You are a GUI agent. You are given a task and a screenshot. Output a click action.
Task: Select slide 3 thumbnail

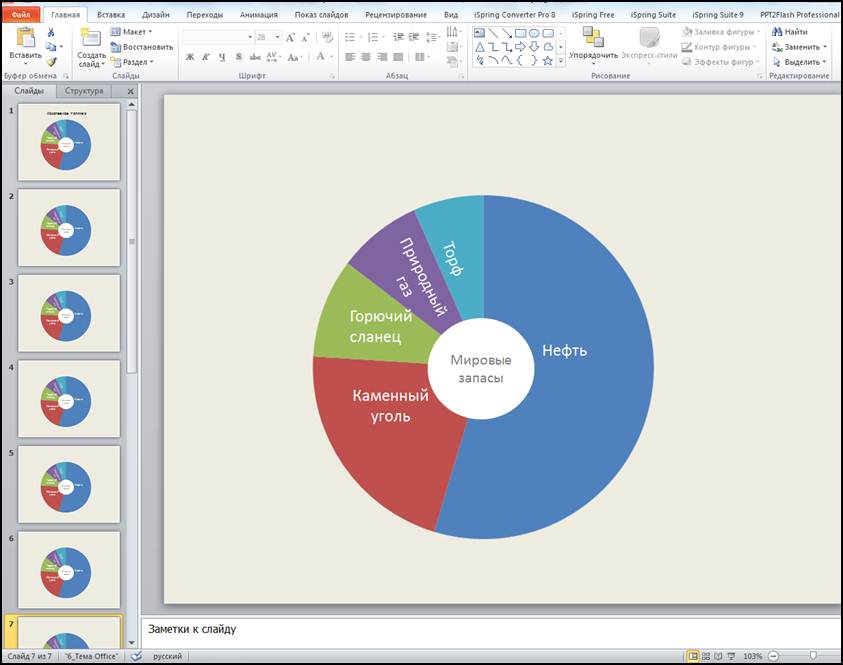tap(69, 313)
